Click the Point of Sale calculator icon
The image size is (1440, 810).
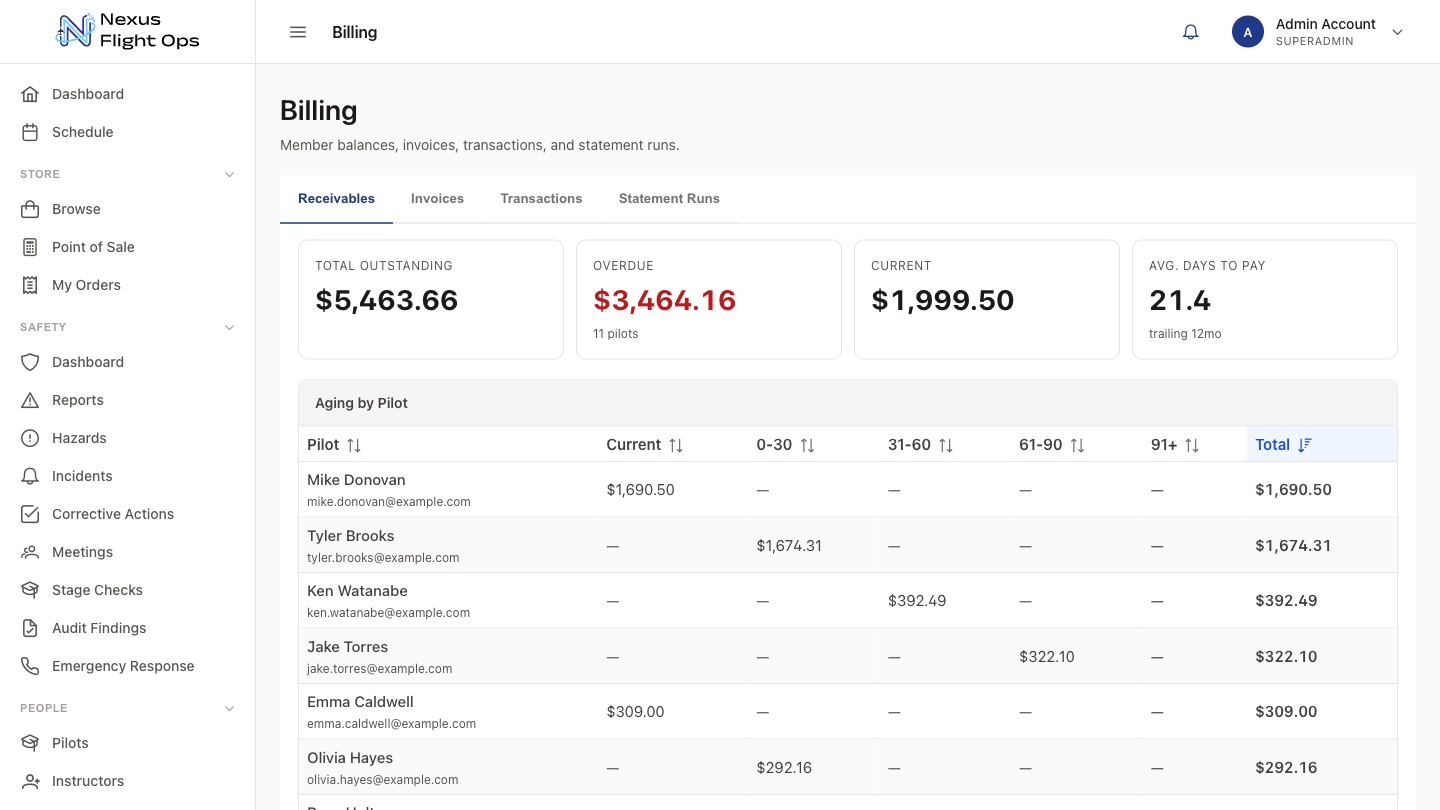(30, 247)
